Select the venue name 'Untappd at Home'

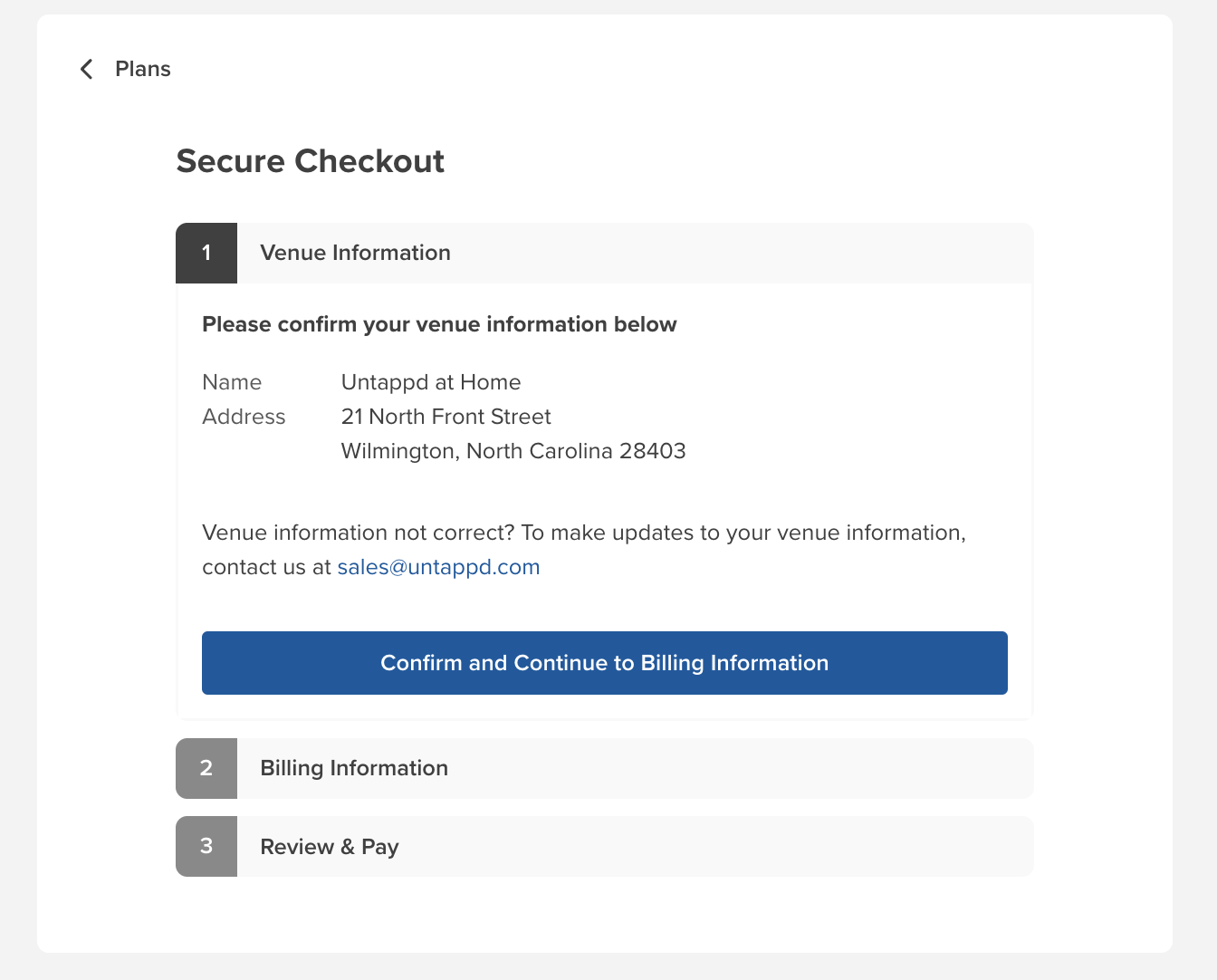pos(431,382)
